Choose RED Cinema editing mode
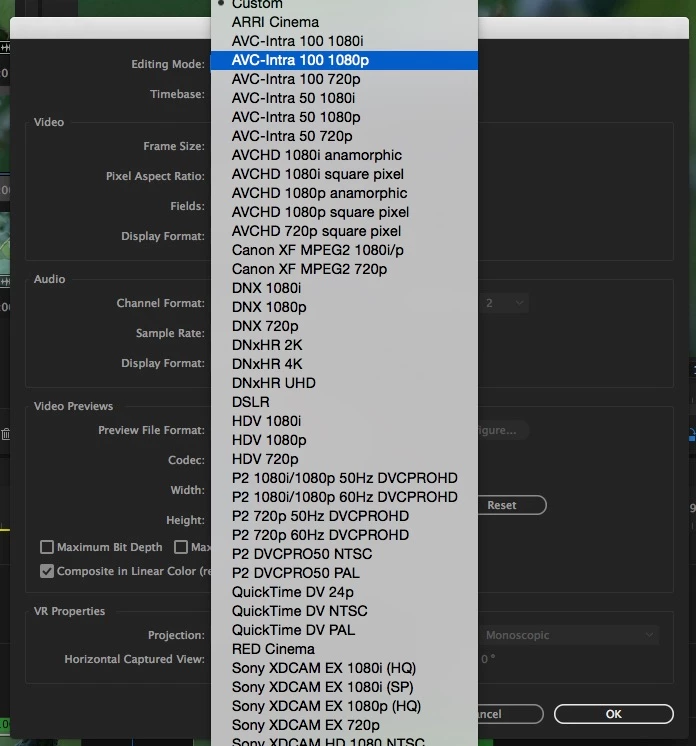This screenshot has width=696, height=746. coord(344,649)
